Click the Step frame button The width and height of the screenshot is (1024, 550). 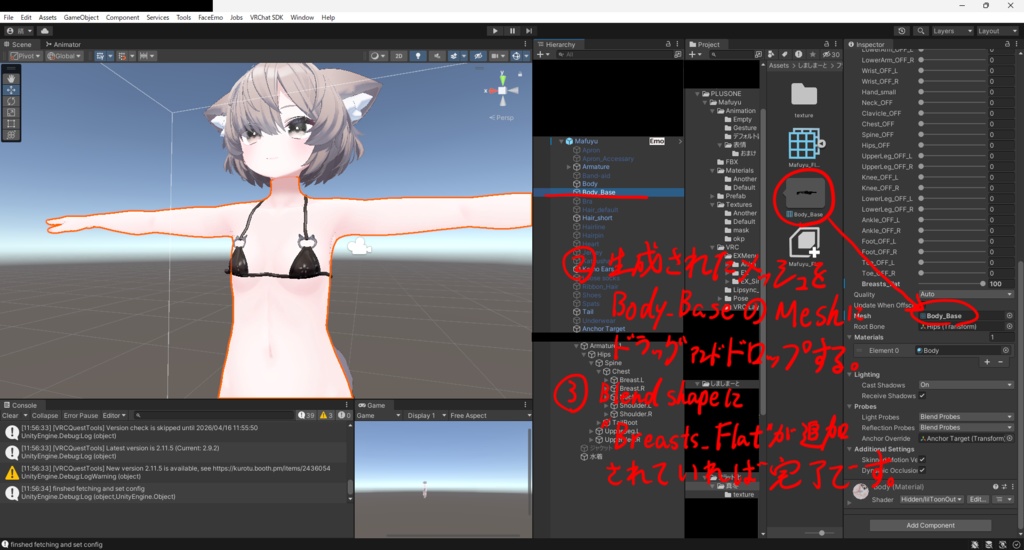[529, 31]
